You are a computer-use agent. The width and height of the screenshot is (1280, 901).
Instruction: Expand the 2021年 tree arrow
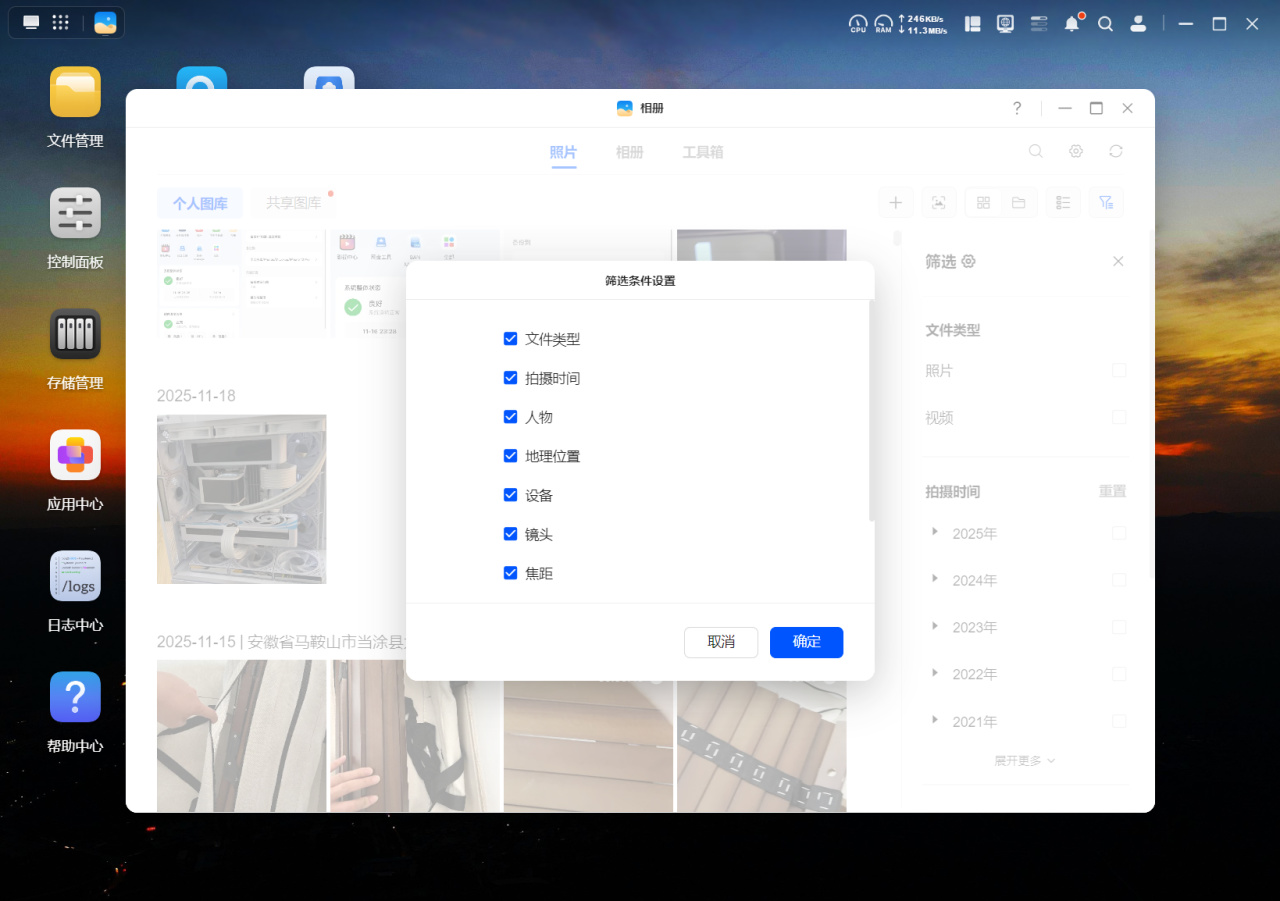(x=935, y=720)
